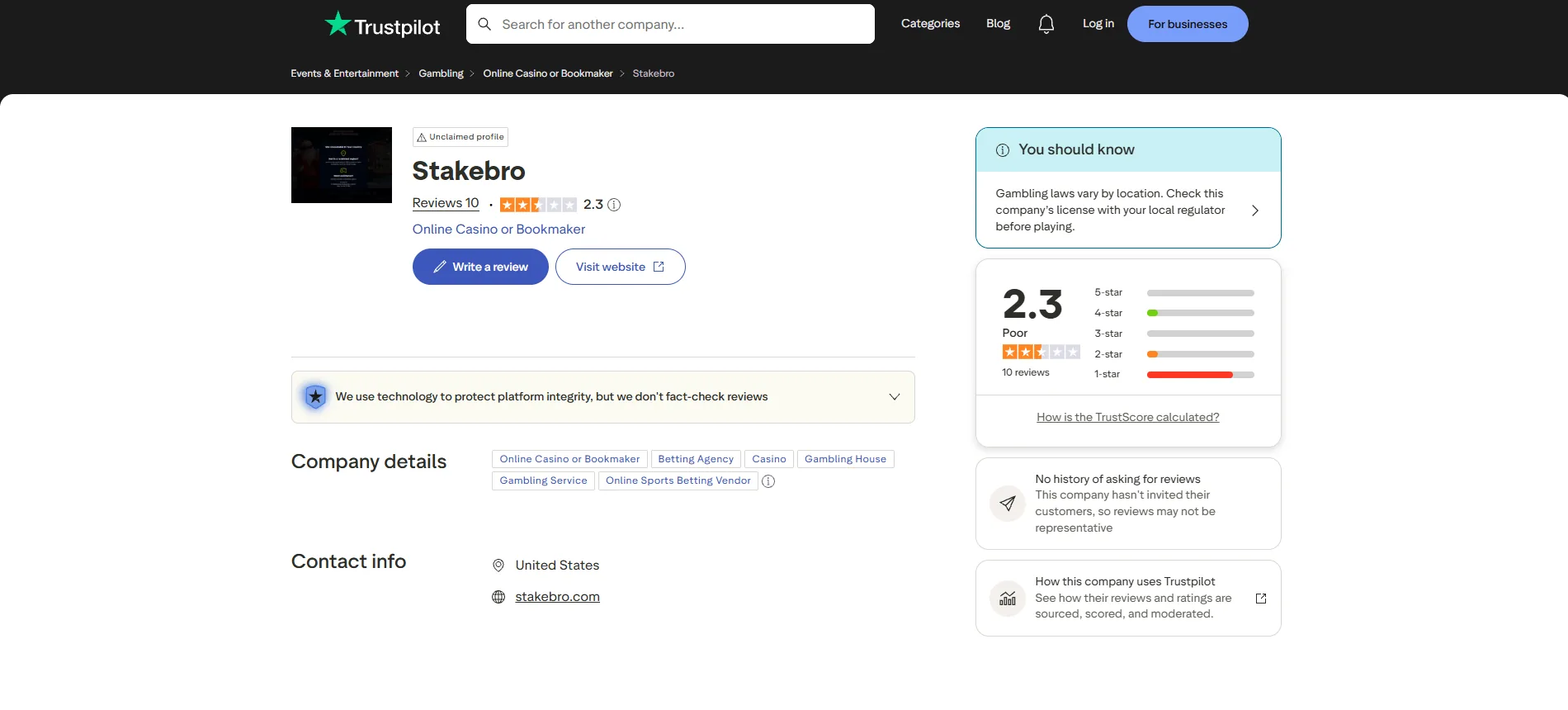Screen dimensions: 1568x710
Task: Click the paper plane review invitation icon
Action: tap(1008, 504)
